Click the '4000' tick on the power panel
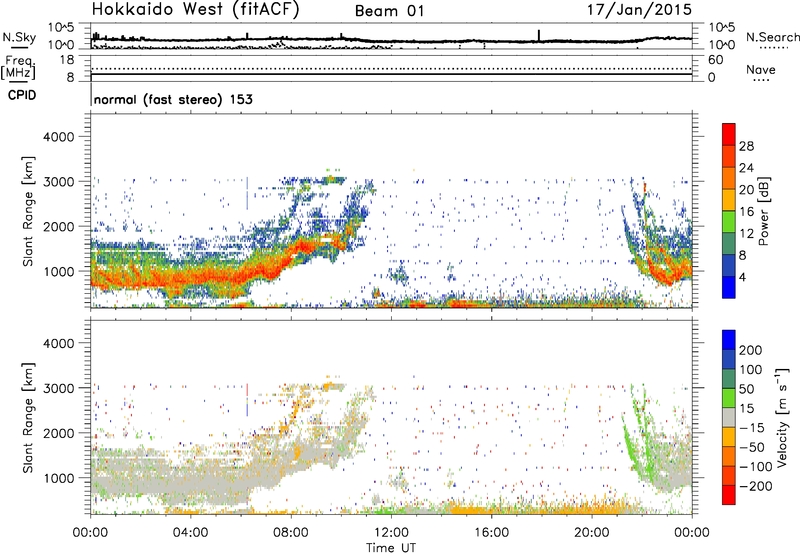This screenshot has width=800, height=554. 59,137
